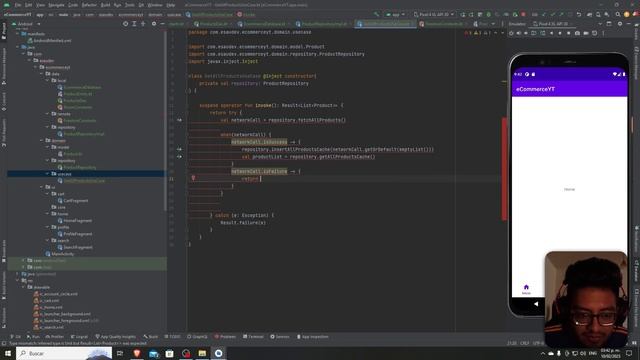
Task: Select HomeFragment in the project tree
Action: pos(74,221)
